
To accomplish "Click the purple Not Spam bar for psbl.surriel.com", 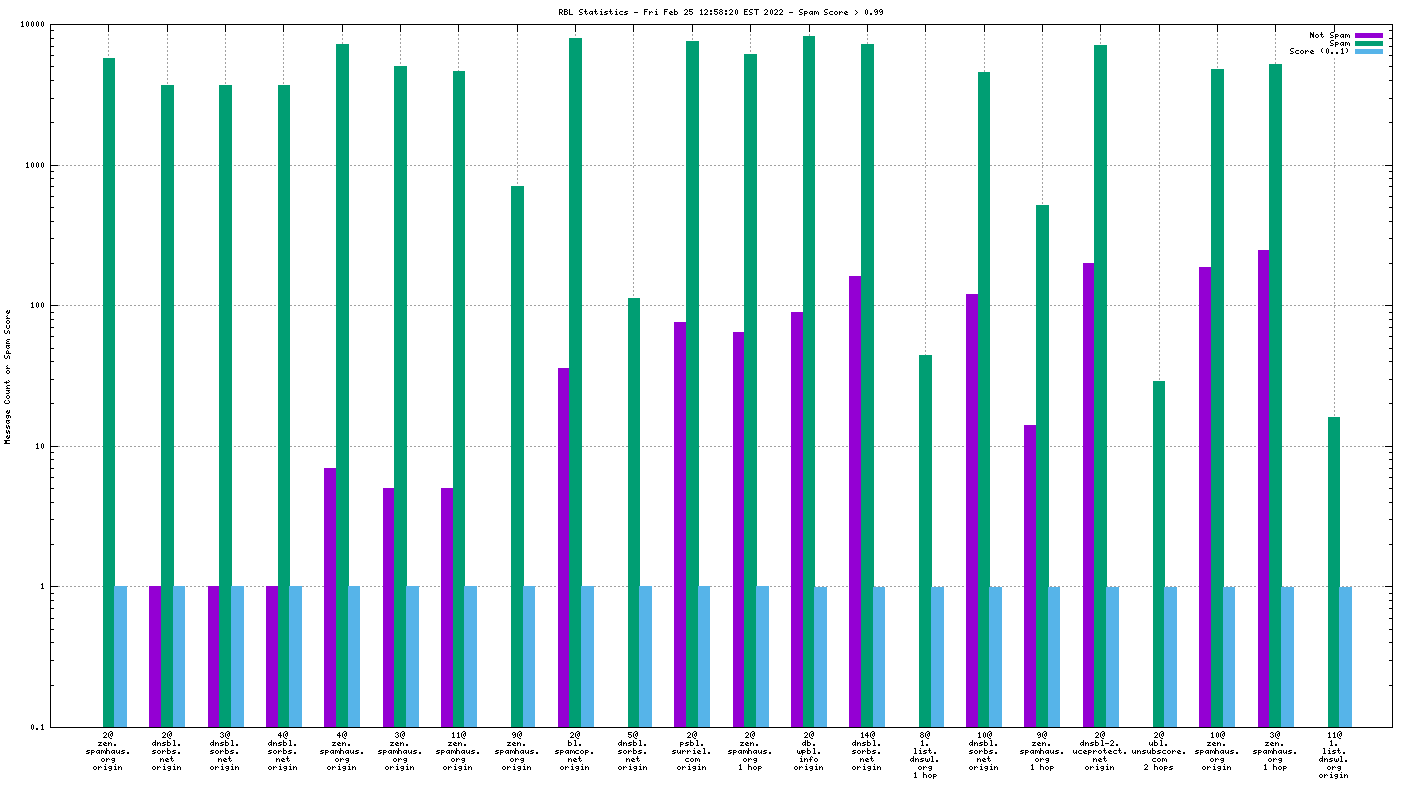I will click(x=680, y=523).
